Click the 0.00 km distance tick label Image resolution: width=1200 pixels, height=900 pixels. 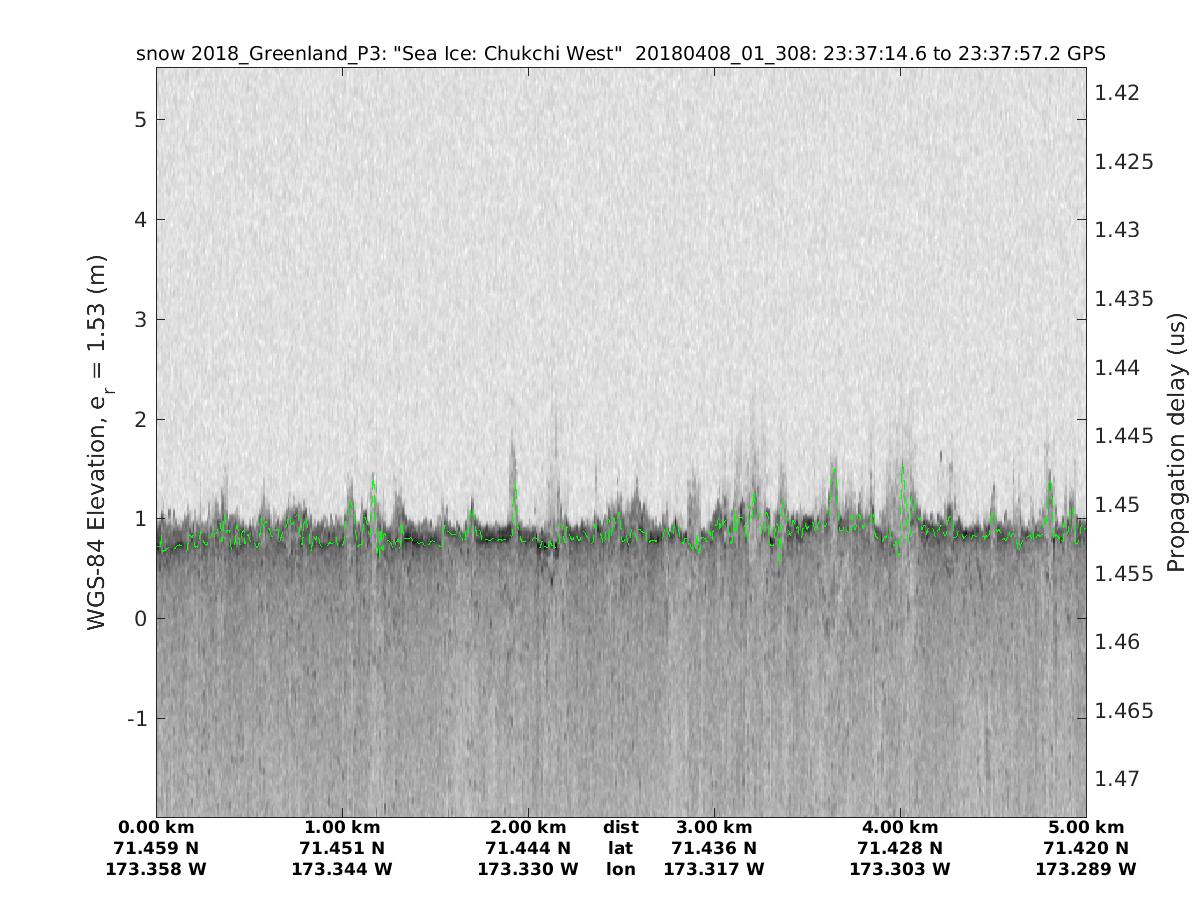156,827
